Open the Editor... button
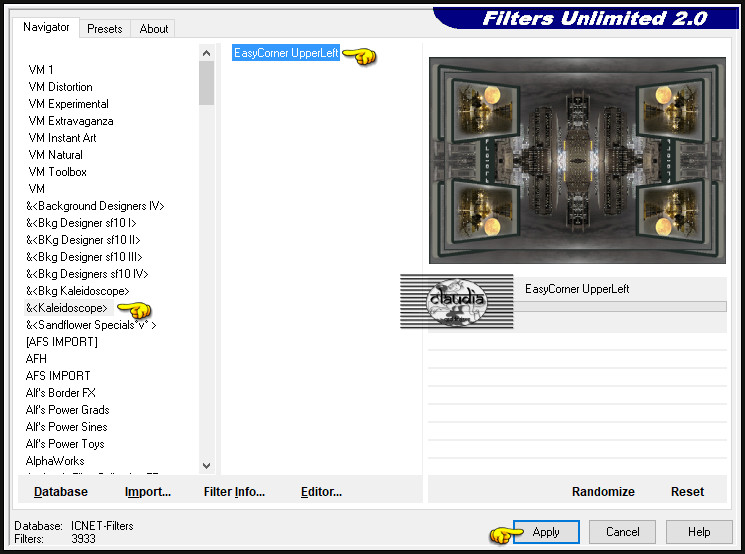The height and width of the screenshot is (554, 745). point(321,492)
